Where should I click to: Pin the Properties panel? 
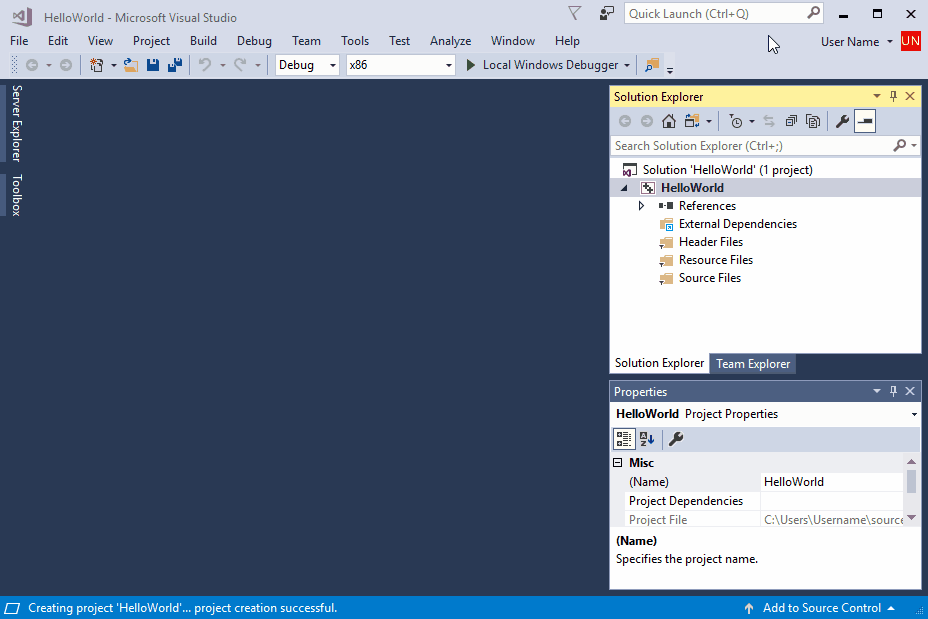(x=893, y=391)
